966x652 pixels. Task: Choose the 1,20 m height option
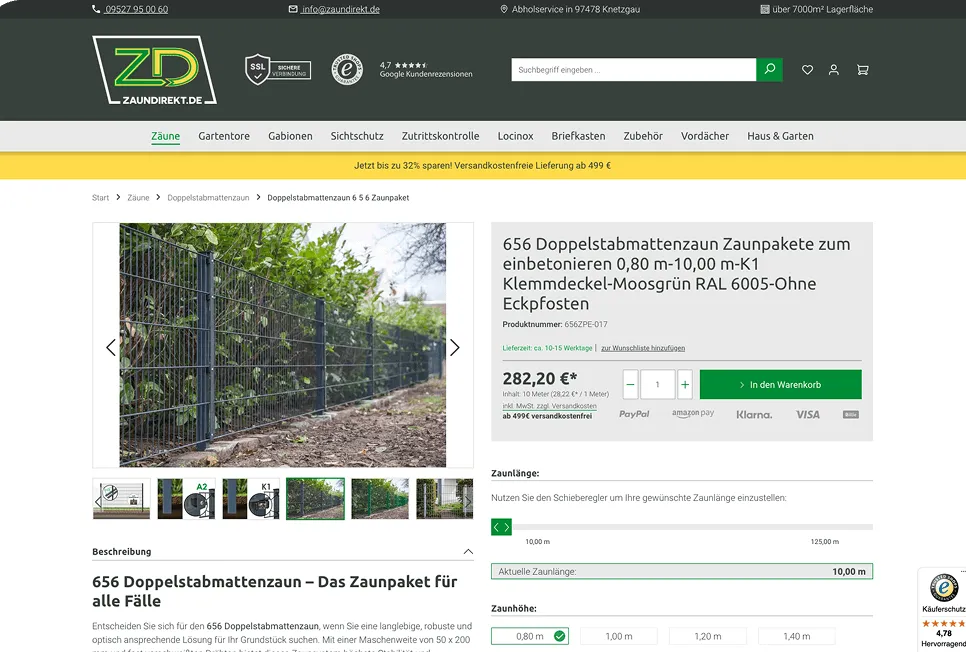click(x=708, y=636)
